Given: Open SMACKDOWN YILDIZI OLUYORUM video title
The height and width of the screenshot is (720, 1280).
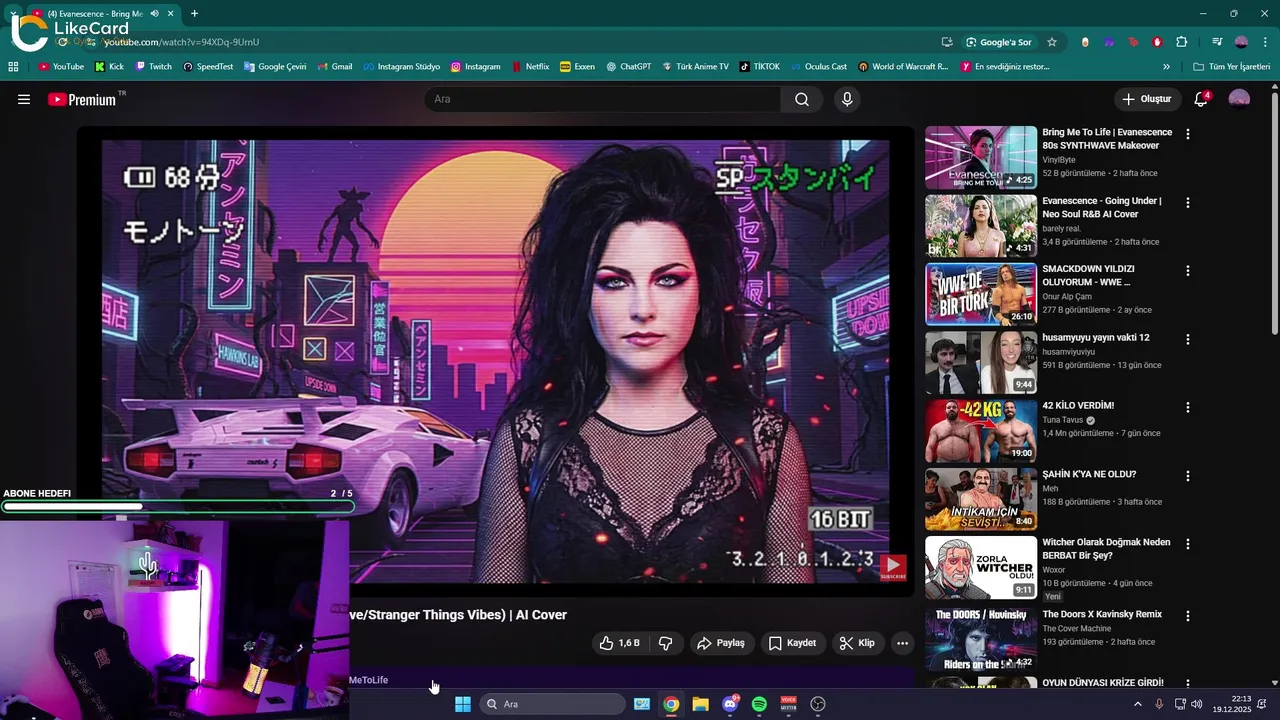Looking at the screenshot, I should [x=1086, y=275].
